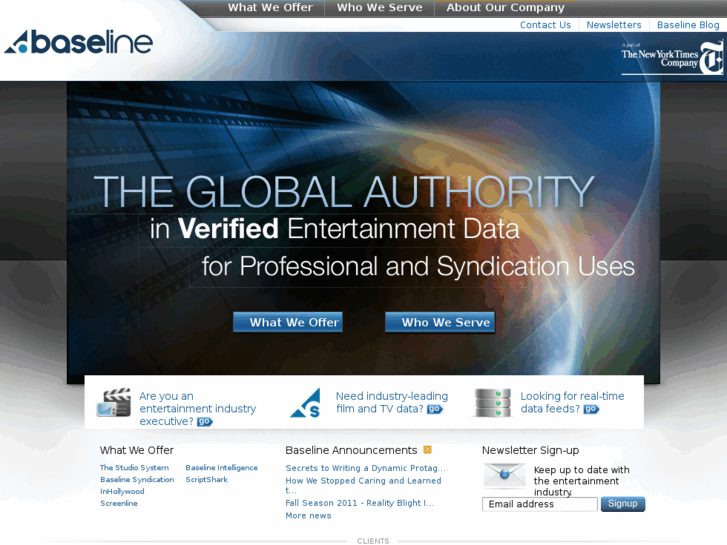
Task: Open 'Looking for real-time data feeds?' link
Action: (x=572, y=402)
